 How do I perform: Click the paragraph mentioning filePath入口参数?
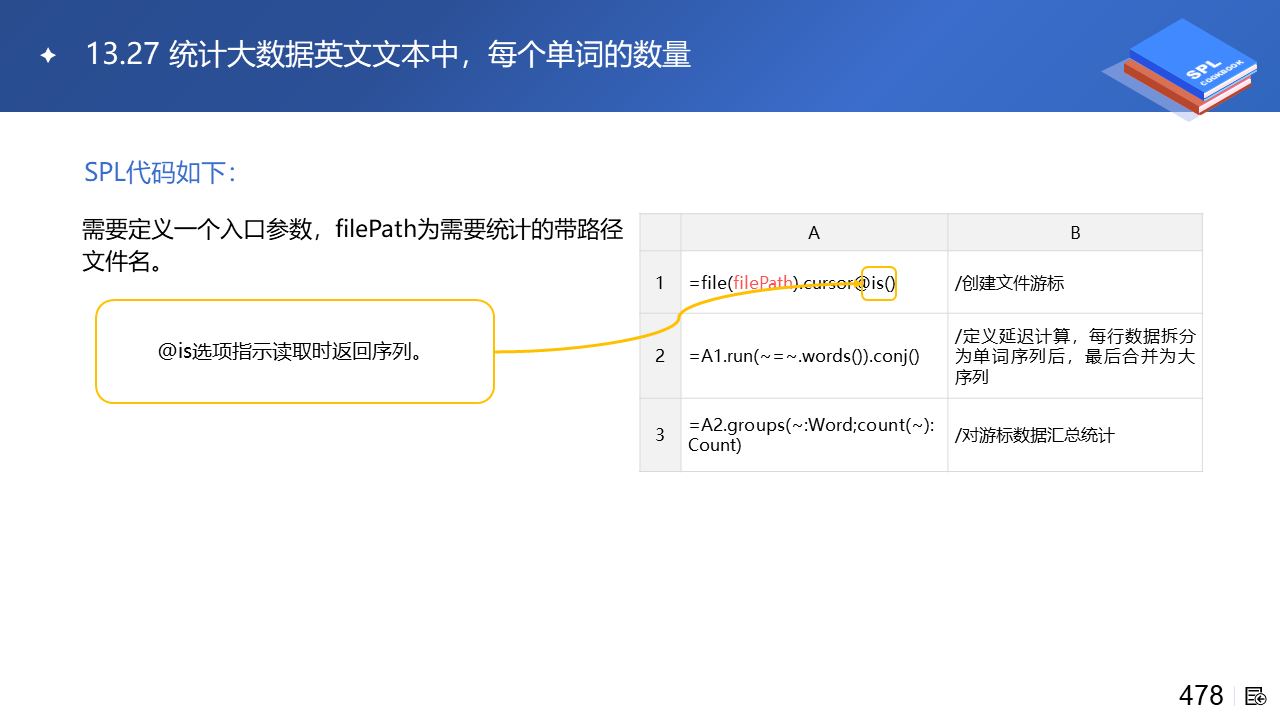click(352, 246)
